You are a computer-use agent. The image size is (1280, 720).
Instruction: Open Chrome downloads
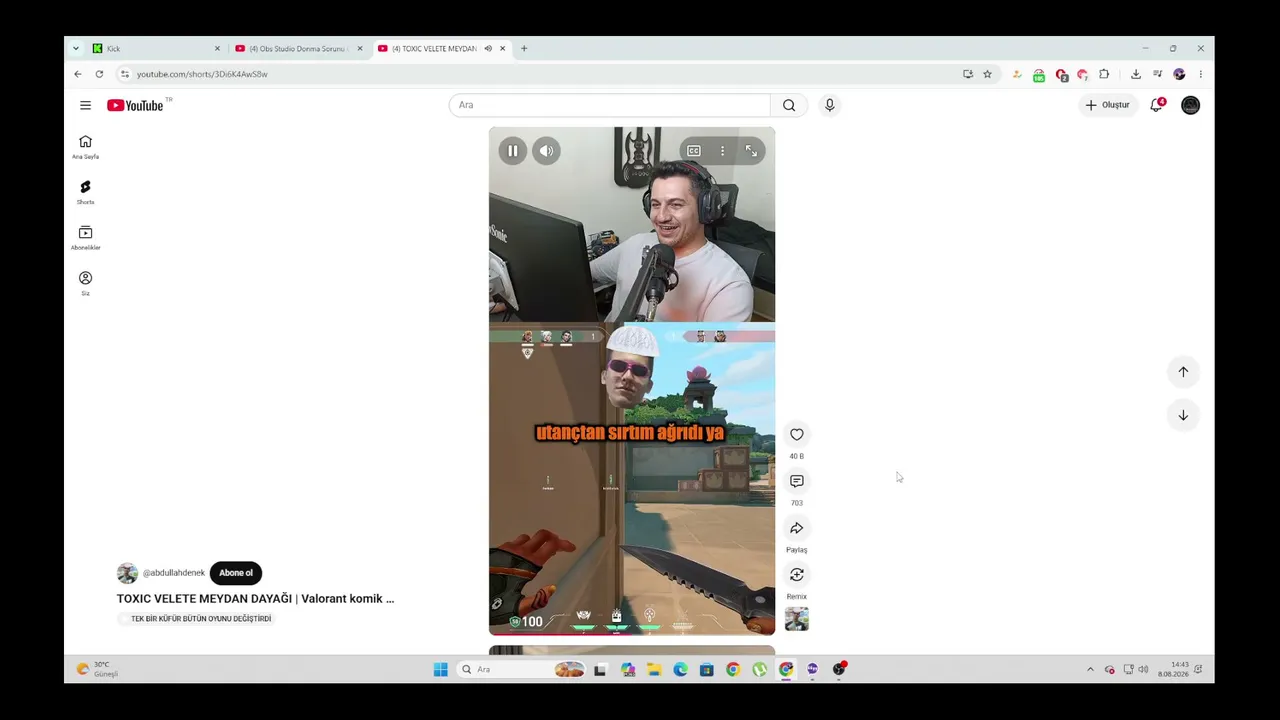(x=1136, y=74)
